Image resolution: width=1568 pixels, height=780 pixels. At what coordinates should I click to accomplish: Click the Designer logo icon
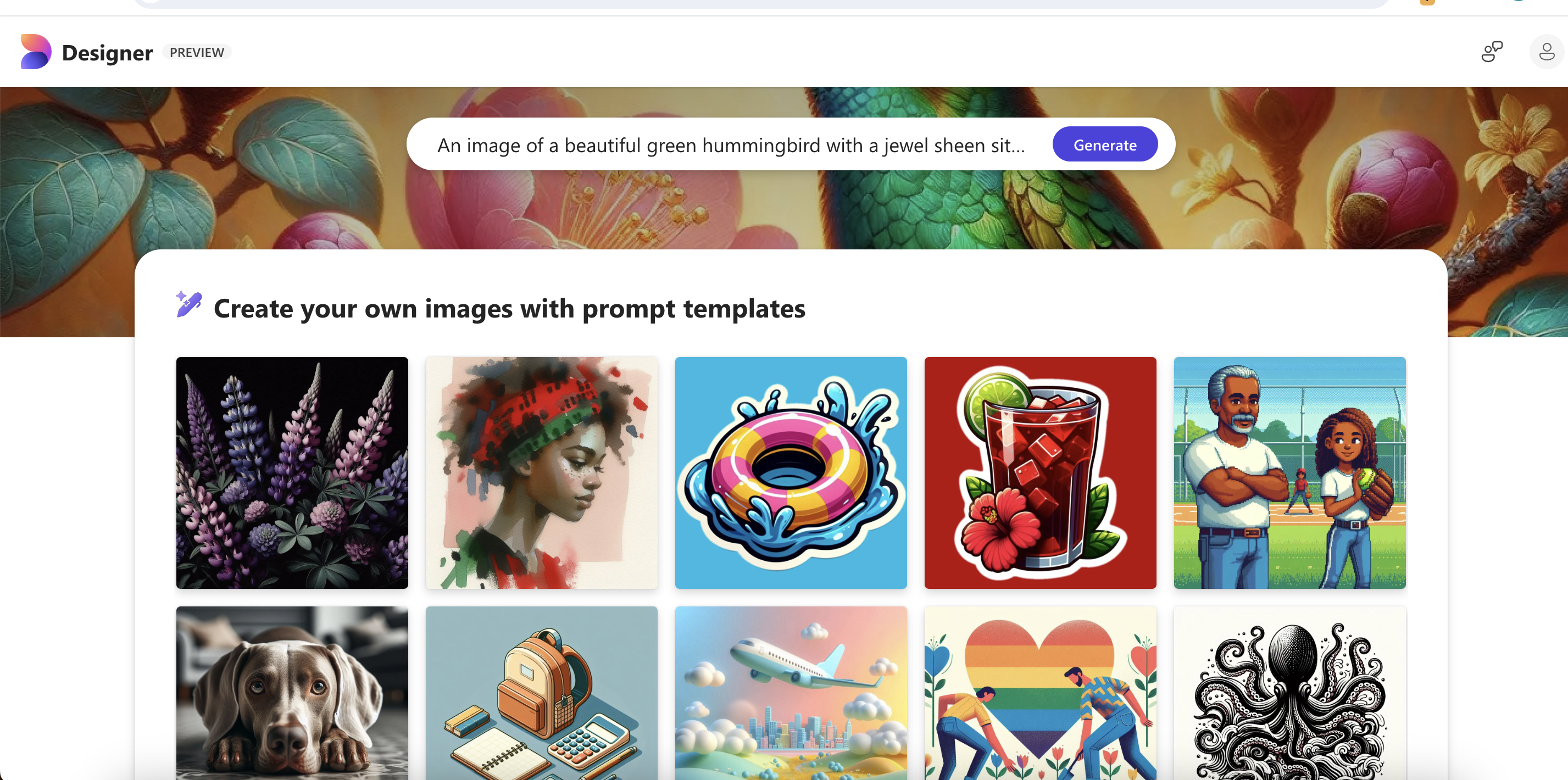(x=36, y=52)
